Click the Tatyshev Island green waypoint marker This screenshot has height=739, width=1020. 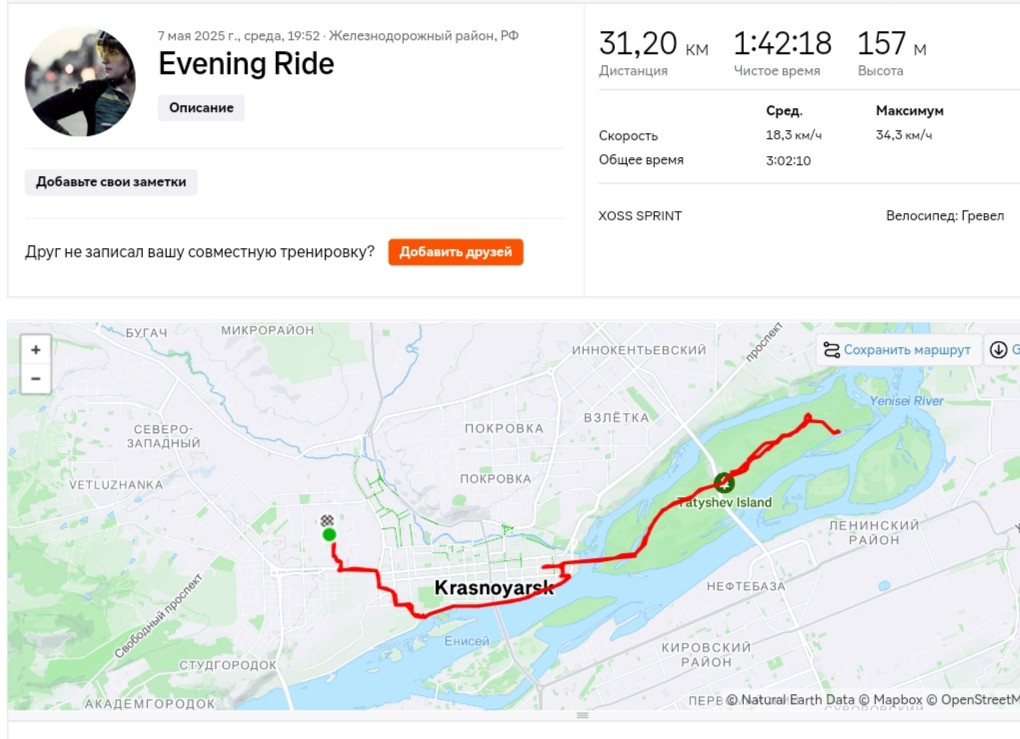click(724, 483)
